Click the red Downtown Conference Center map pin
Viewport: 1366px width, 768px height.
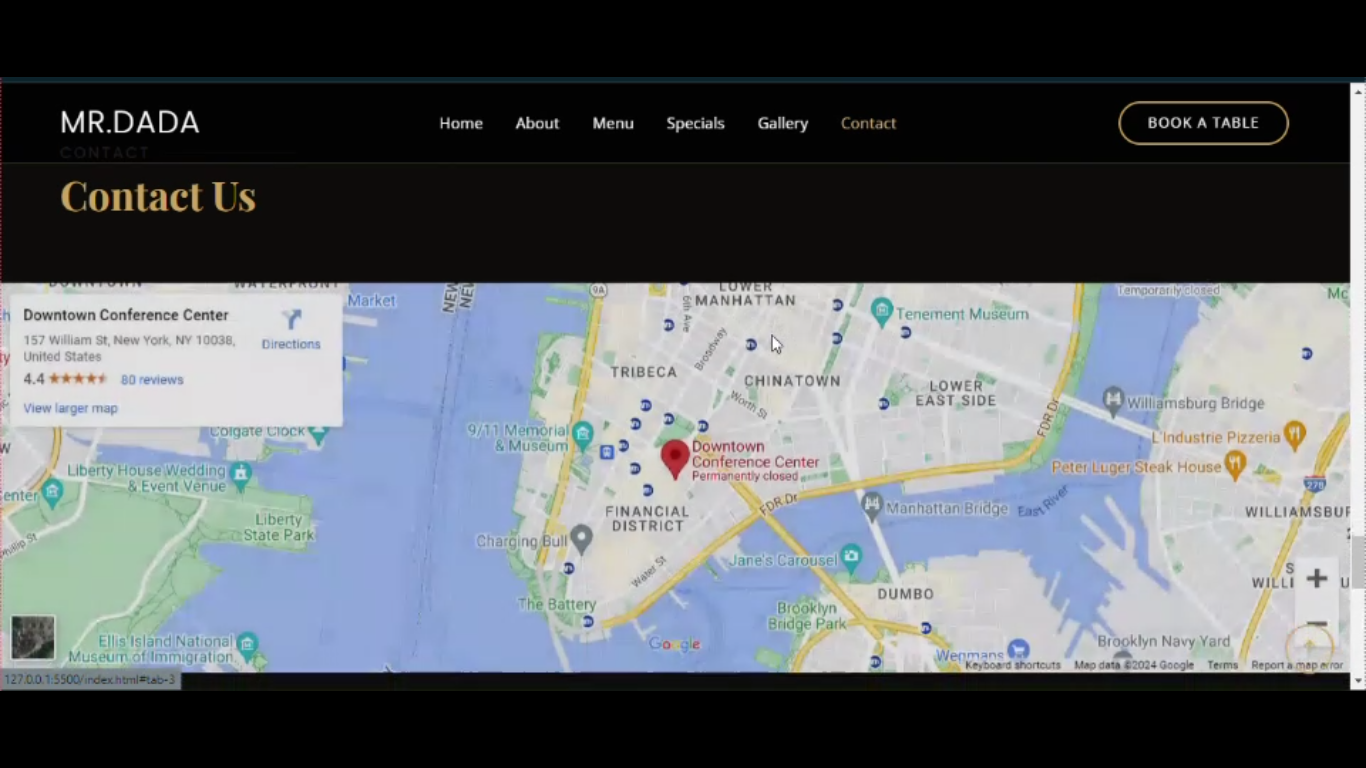pyautogui.click(x=675, y=458)
